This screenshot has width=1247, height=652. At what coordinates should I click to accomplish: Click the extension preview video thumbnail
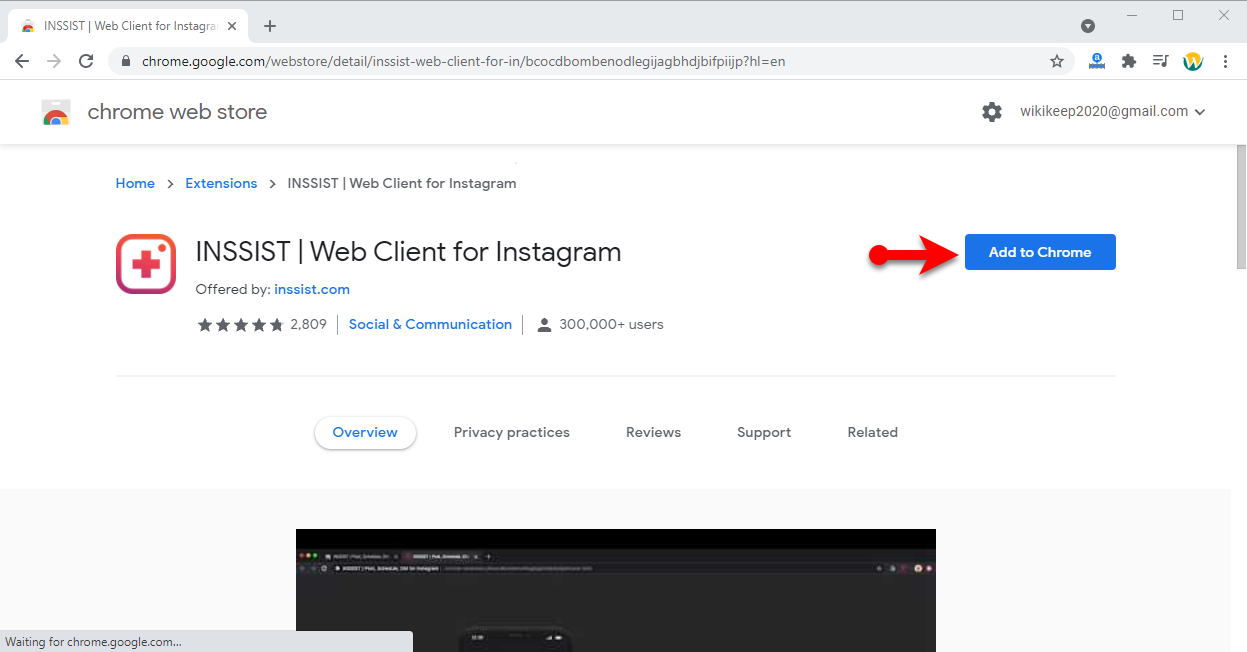[616, 590]
